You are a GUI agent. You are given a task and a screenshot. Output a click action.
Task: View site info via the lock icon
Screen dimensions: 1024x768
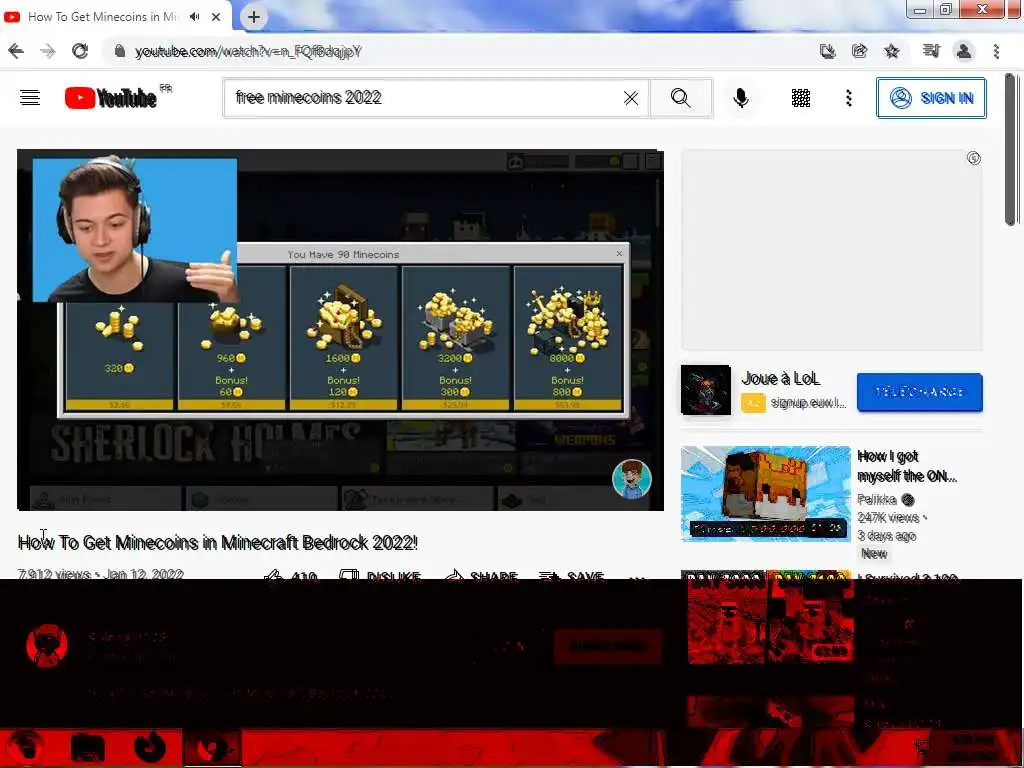(119, 51)
